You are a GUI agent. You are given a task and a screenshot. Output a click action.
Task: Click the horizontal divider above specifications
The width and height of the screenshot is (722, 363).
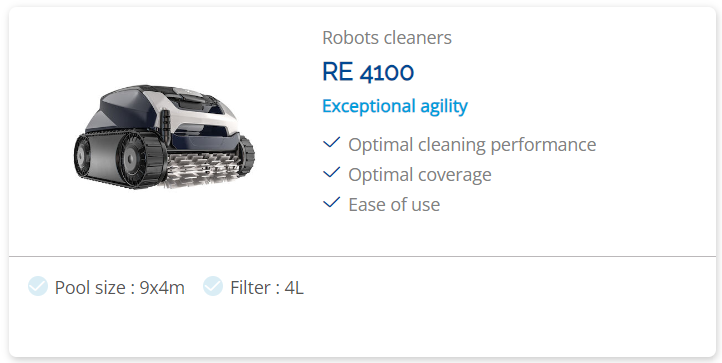point(362,256)
